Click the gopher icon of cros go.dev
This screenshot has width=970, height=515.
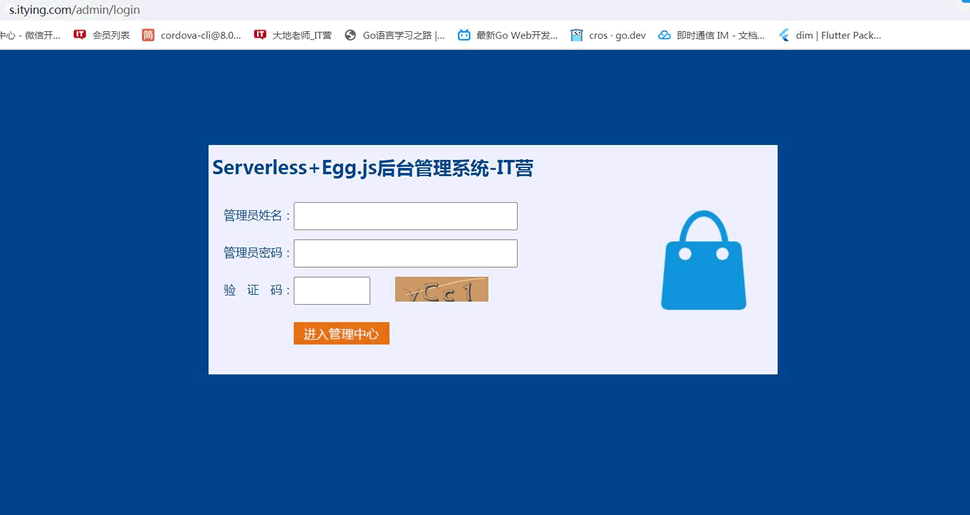[577, 35]
